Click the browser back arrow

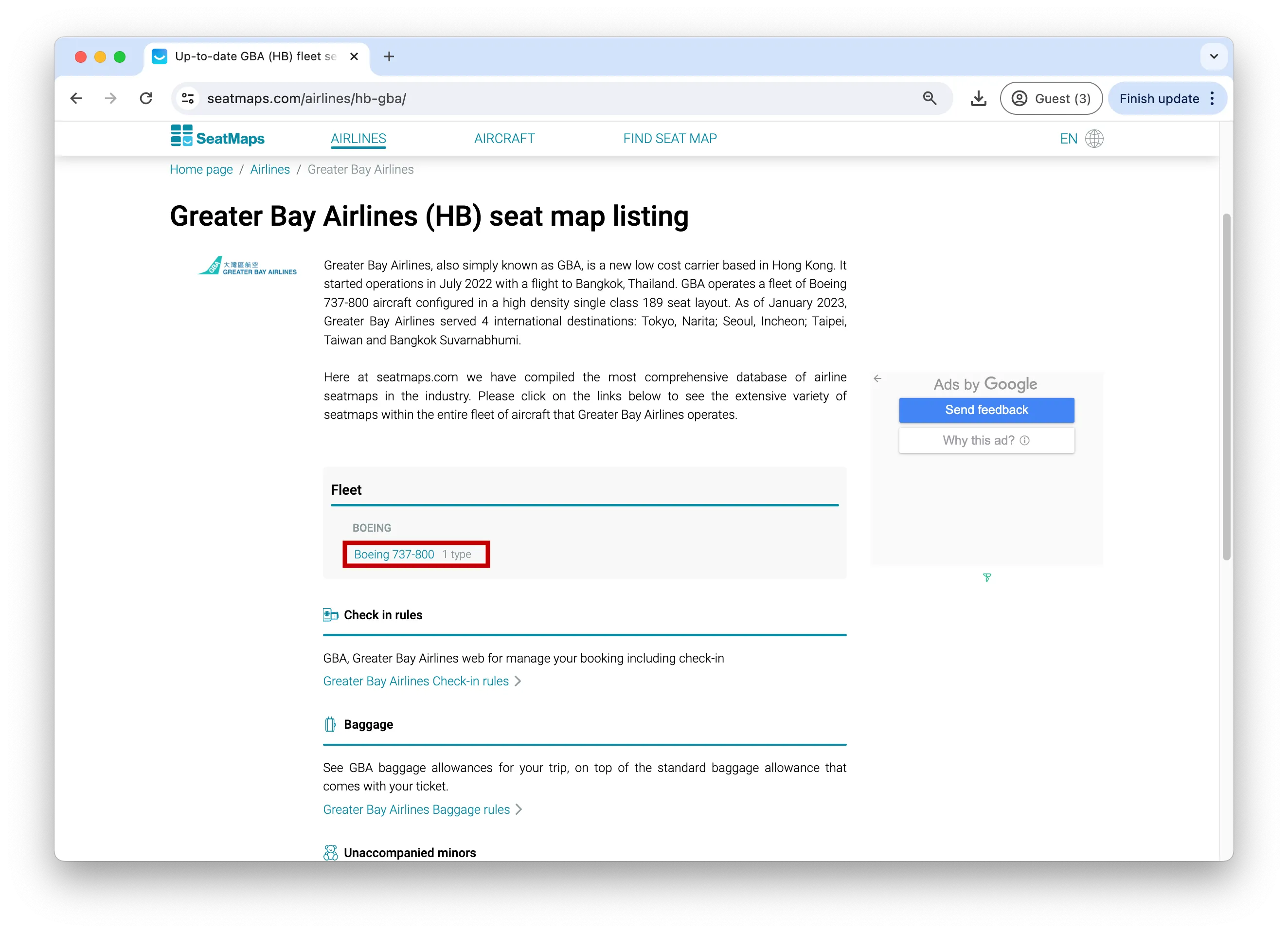(76, 98)
